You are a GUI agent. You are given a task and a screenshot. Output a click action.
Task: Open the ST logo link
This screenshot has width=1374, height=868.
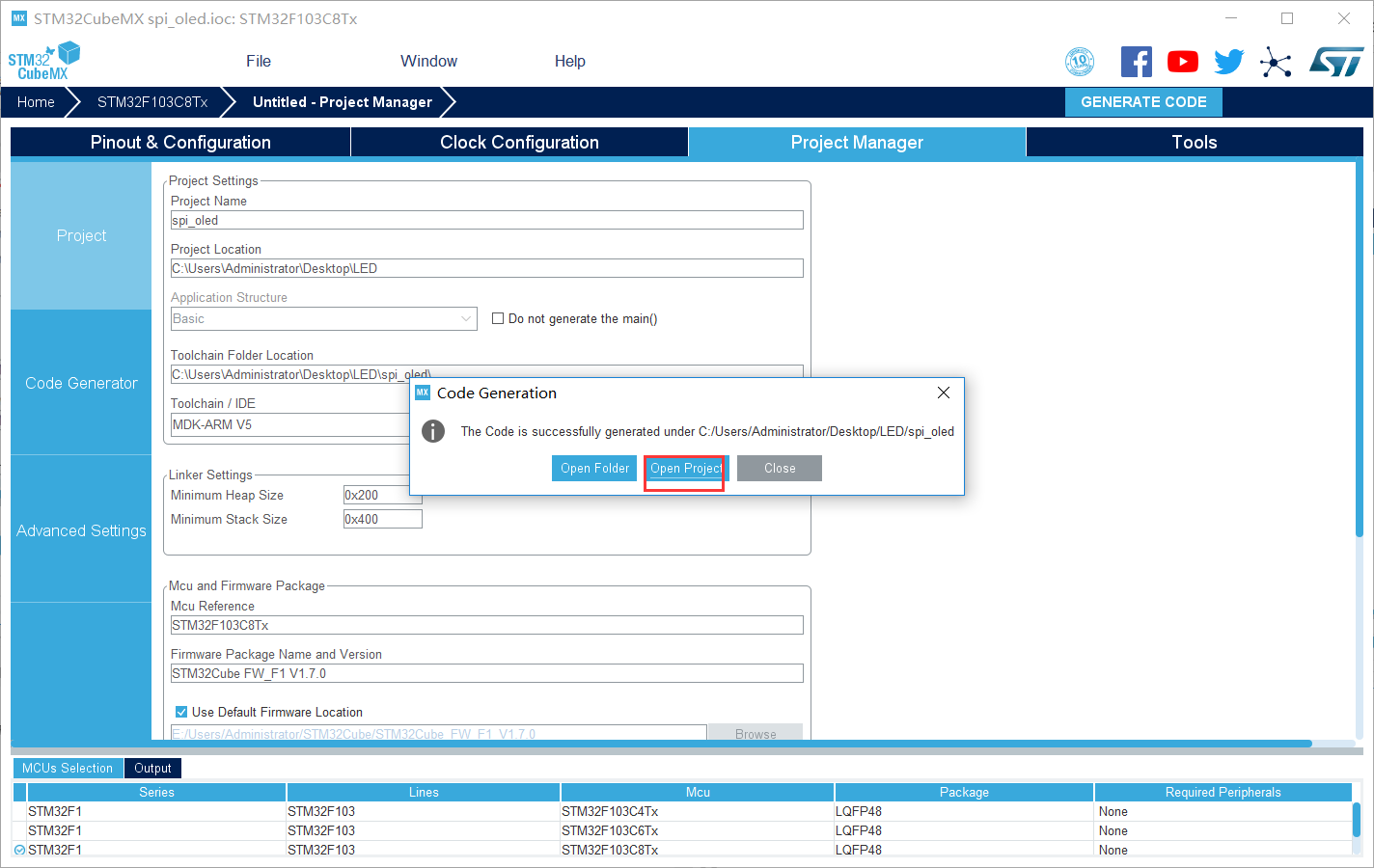(x=1336, y=62)
